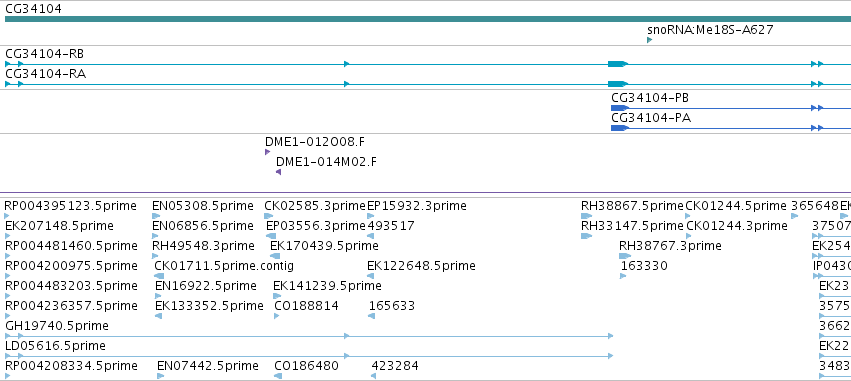Image resolution: width=851 pixels, height=381 pixels.
Task: Click the CG34104-RA transcript label
Action: tap(45, 74)
